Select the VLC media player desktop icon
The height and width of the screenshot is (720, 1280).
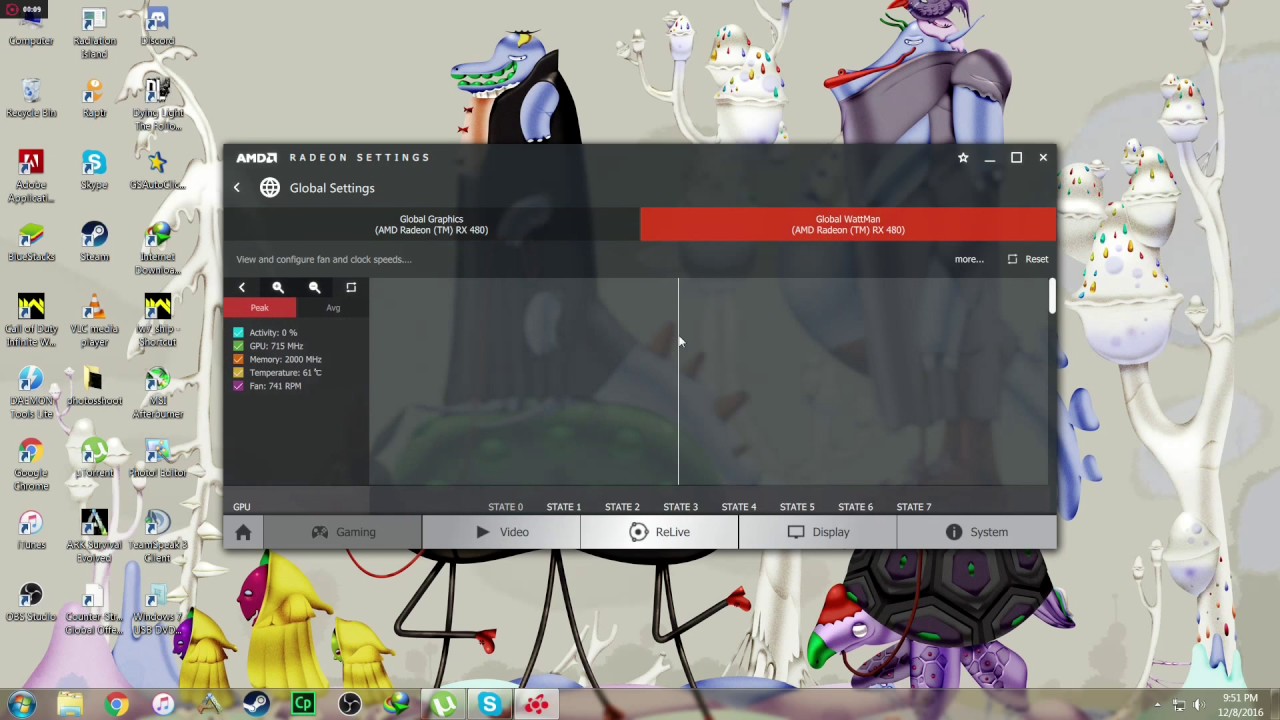click(x=94, y=321)
